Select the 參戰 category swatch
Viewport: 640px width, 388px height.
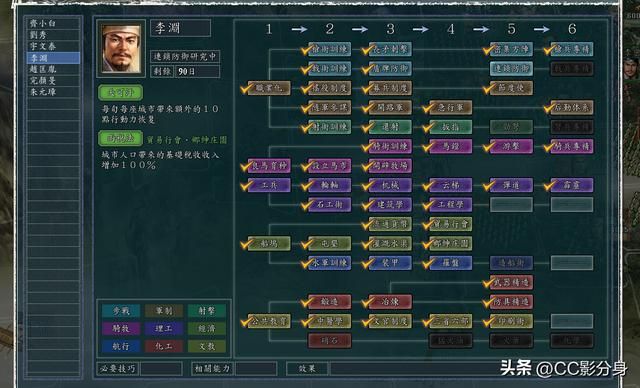(x=121, y=311)
